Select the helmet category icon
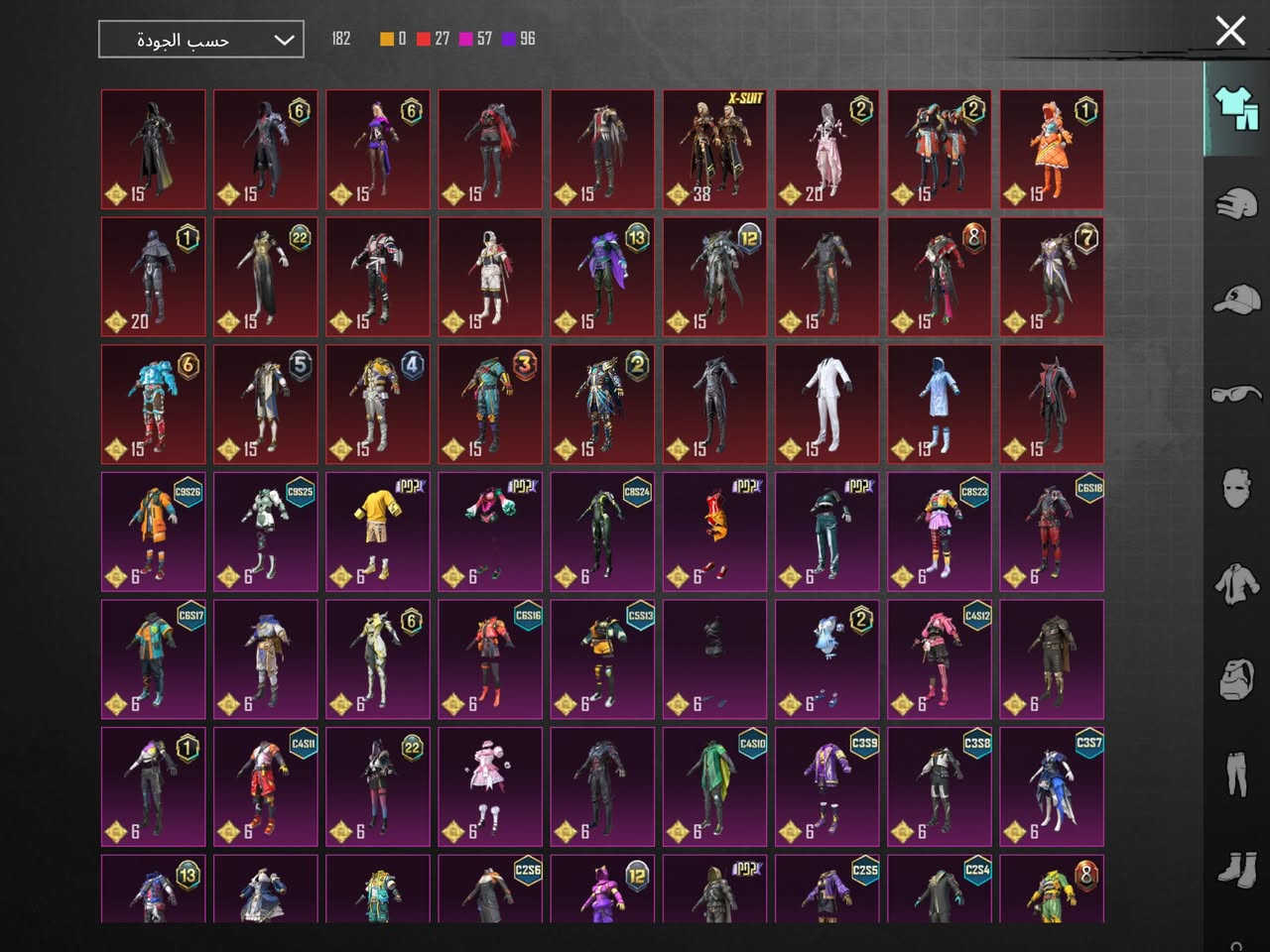This screenshot has height=952, width=1270. [x=1236, y=204]
